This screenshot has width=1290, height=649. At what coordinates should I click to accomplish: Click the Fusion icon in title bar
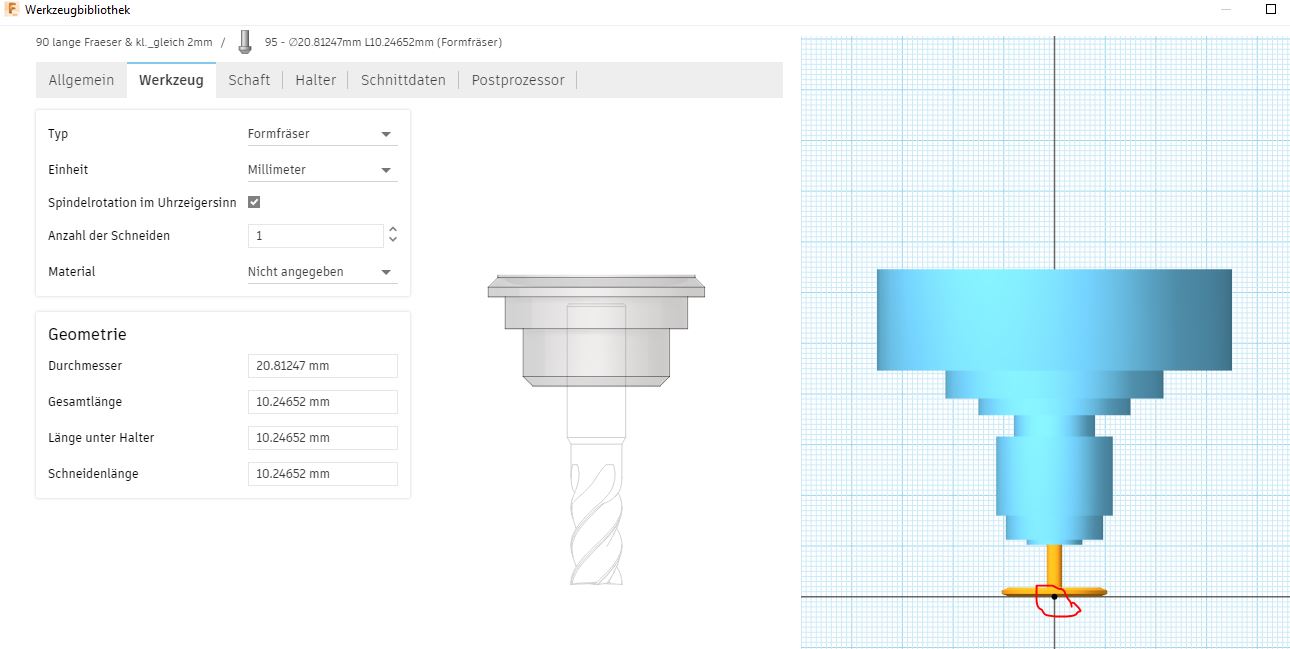click(x=12, y=9)
